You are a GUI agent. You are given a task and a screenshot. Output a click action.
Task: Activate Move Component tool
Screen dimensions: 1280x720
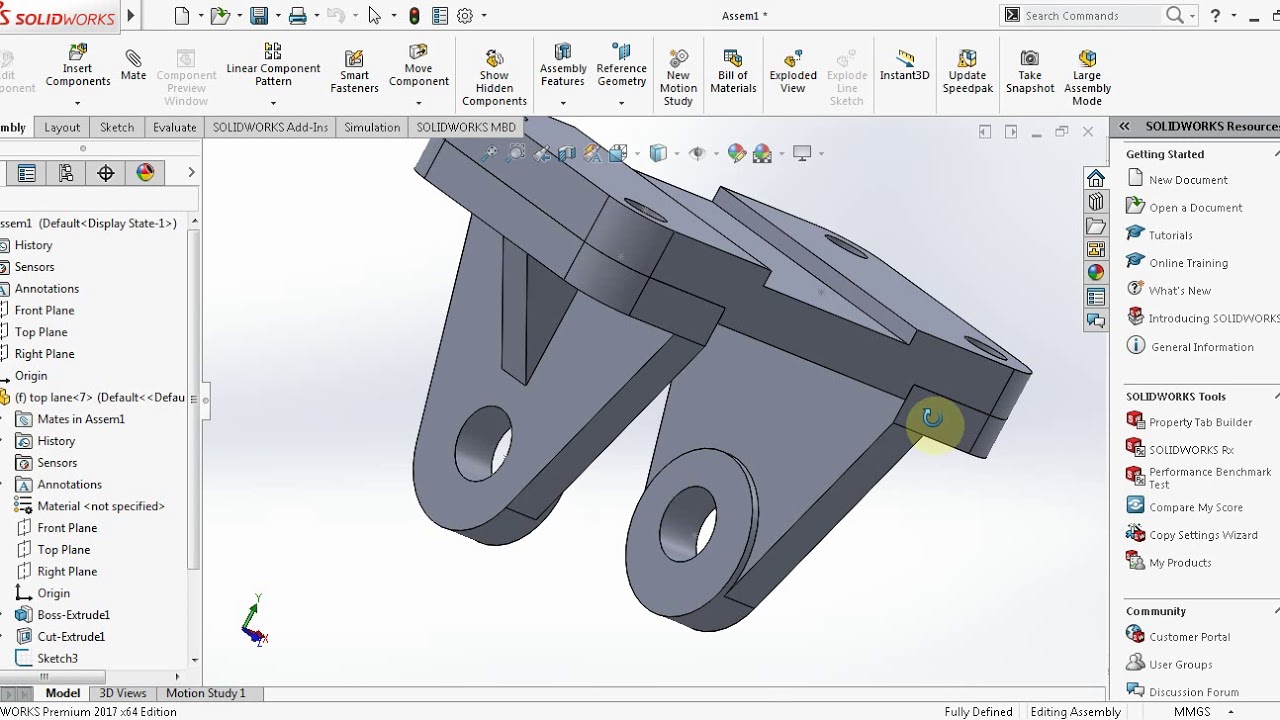point(418,65)
